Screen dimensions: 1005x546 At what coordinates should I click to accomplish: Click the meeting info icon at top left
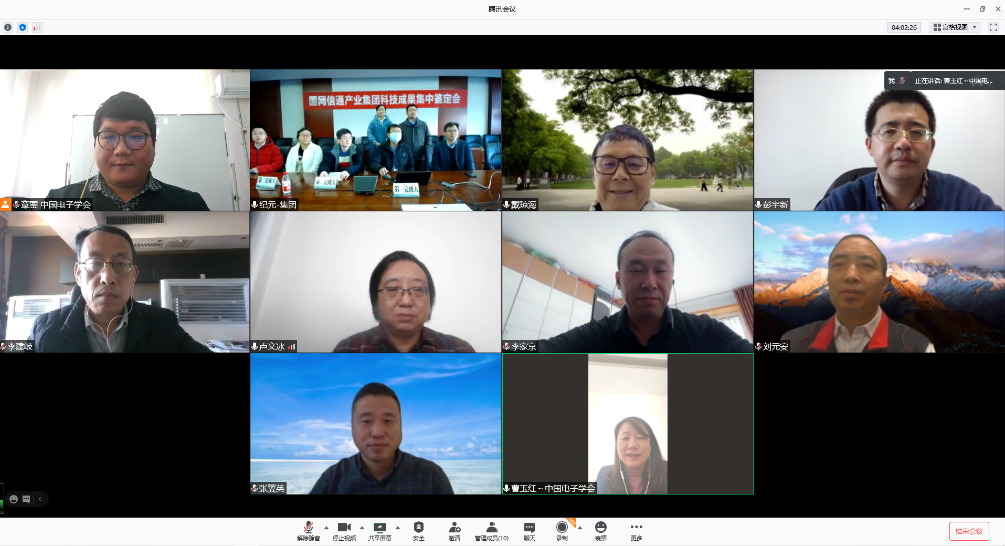[x=8, y=27]
